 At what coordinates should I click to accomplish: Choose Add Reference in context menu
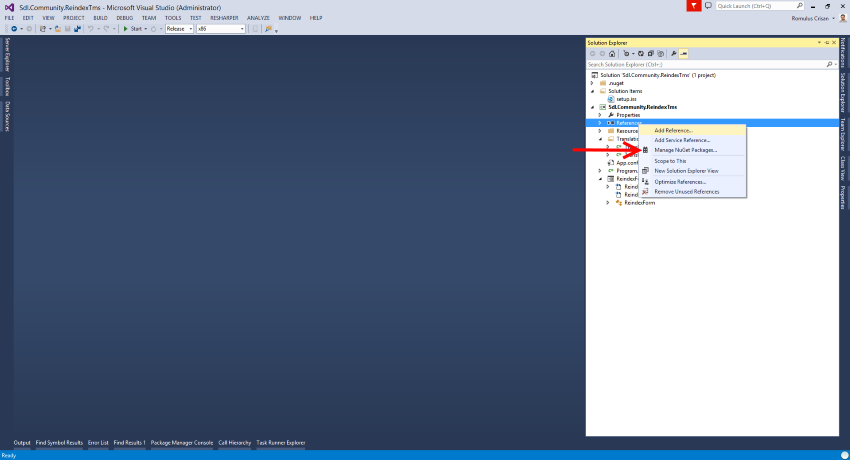(x=673, y=130)
